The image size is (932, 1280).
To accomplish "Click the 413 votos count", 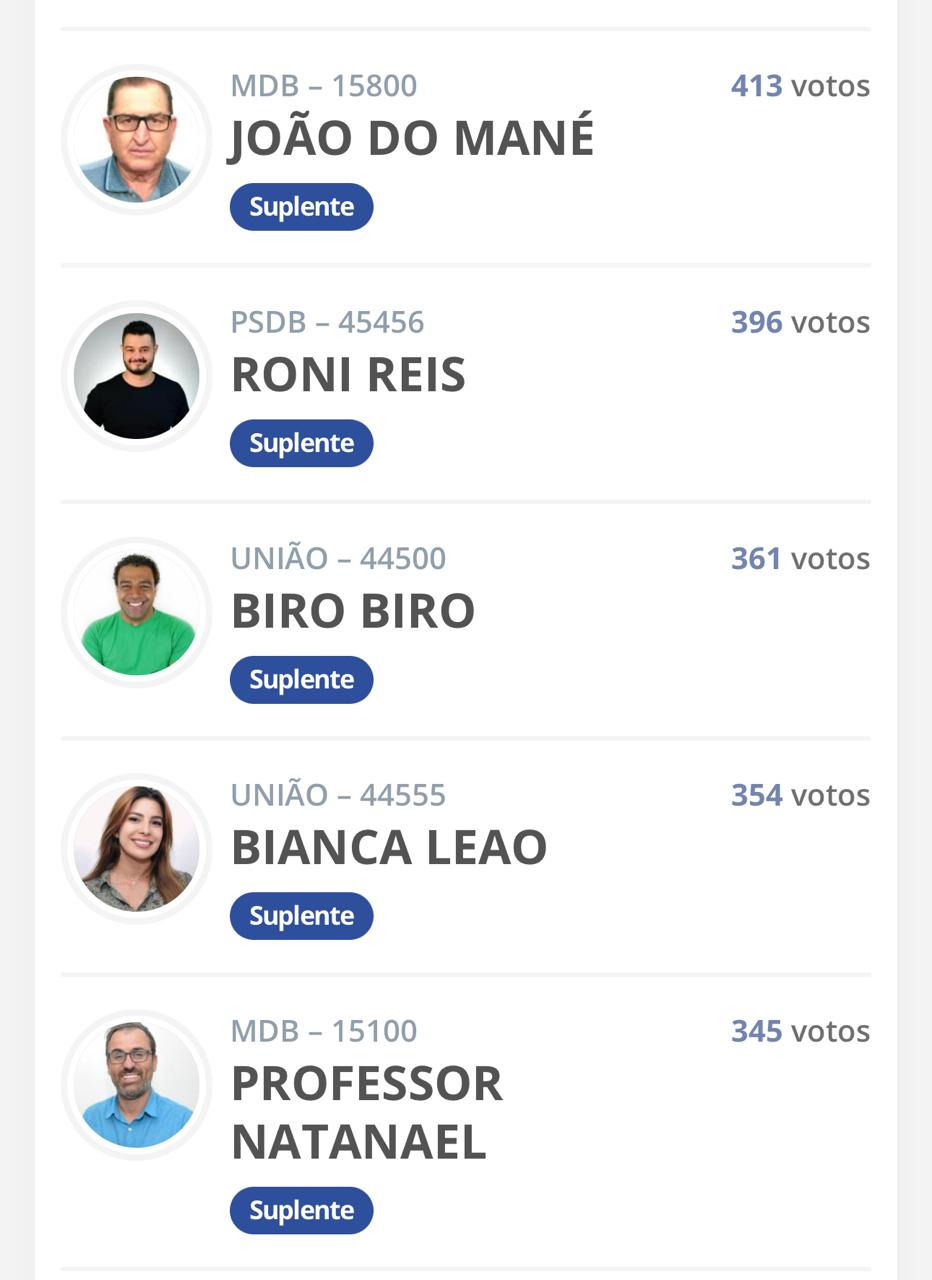I will [800, 86].
